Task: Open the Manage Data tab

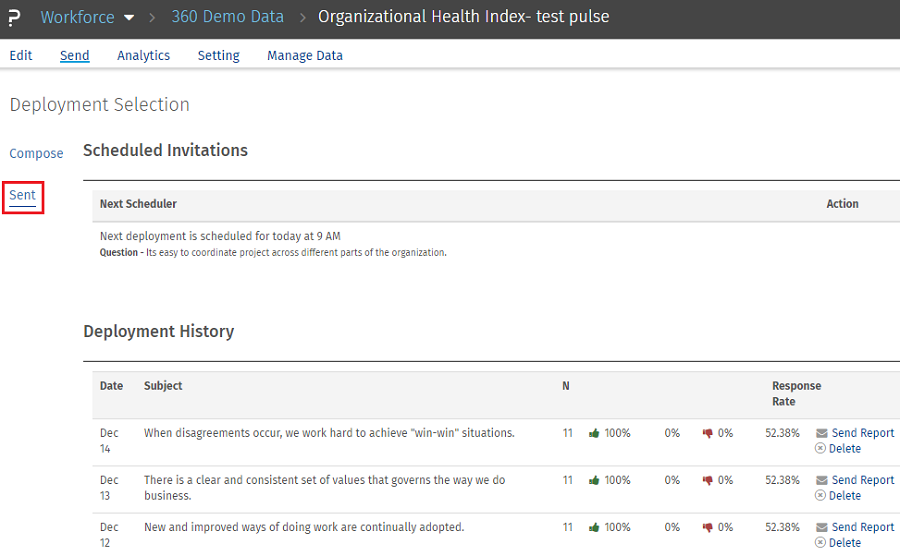Action: point(304,56)
